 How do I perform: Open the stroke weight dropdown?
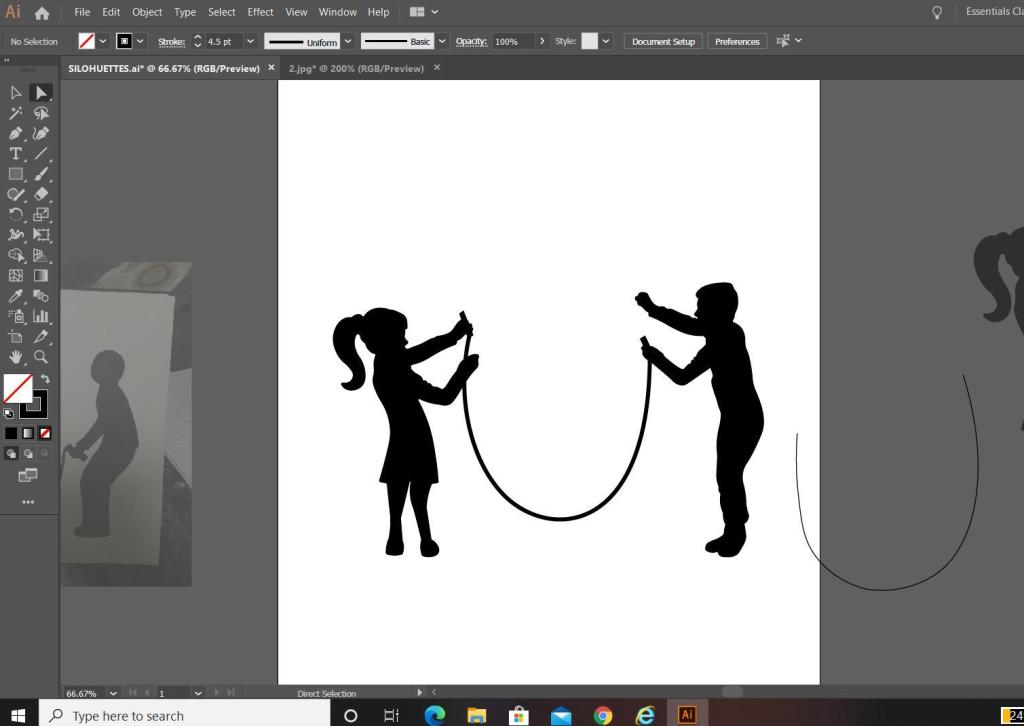[x=250, y=41]
